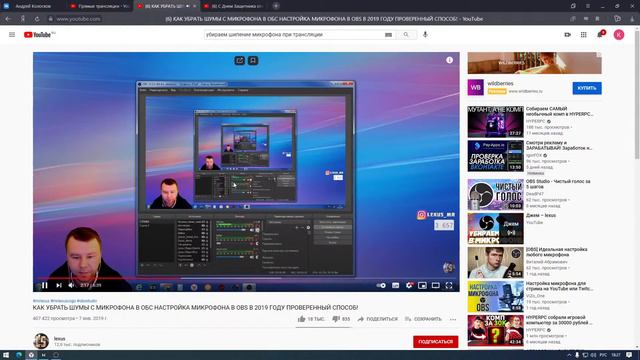Switch to the С Днем Защитника browser tab
This screenshot has width=640, height=360.
coord(233,6)
